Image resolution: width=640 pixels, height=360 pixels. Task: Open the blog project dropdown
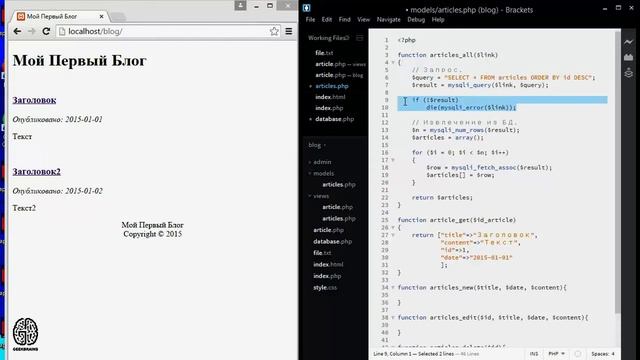317,145
